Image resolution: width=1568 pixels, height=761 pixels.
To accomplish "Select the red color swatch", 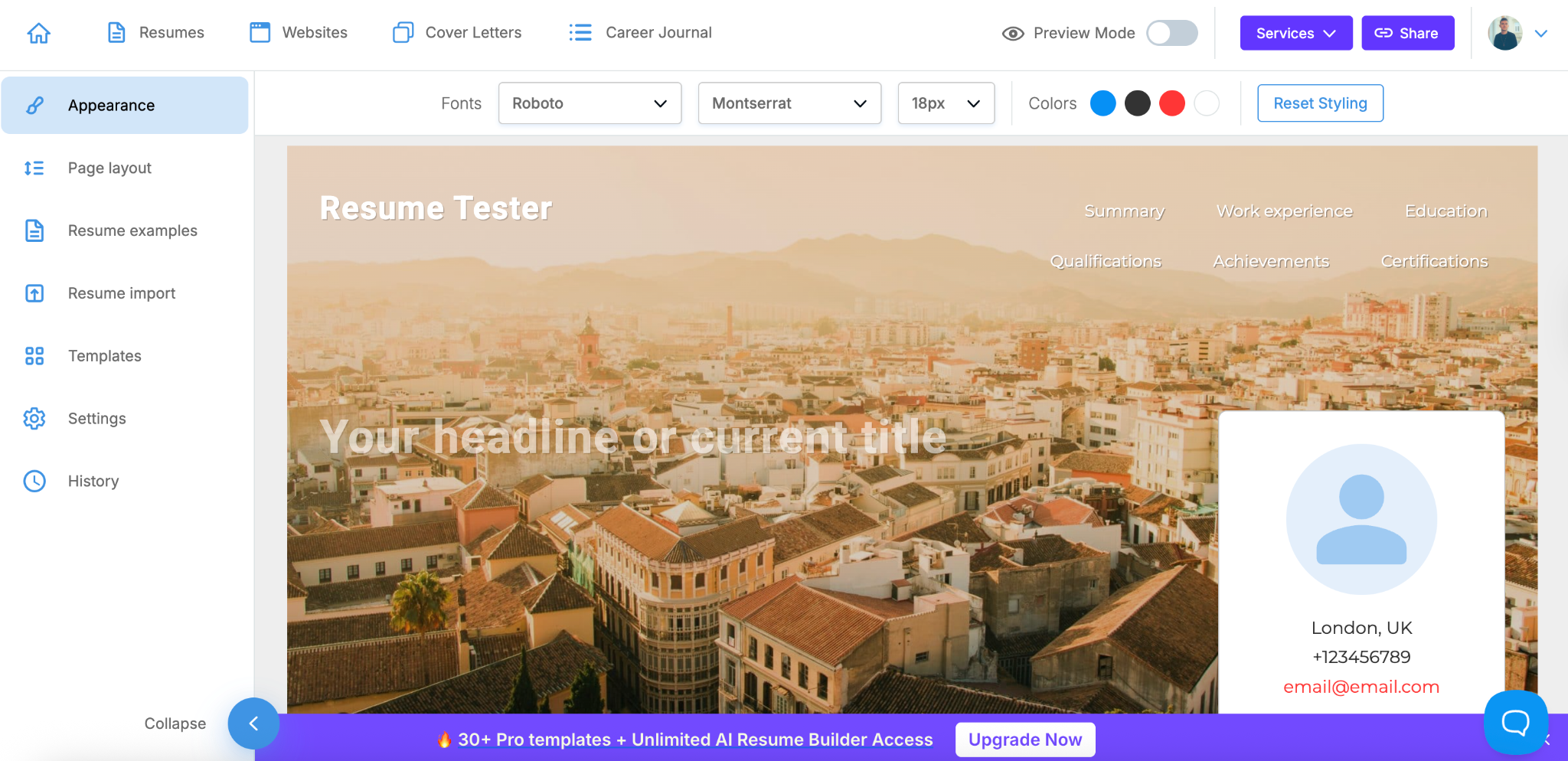I will [x=1171, y=103].
